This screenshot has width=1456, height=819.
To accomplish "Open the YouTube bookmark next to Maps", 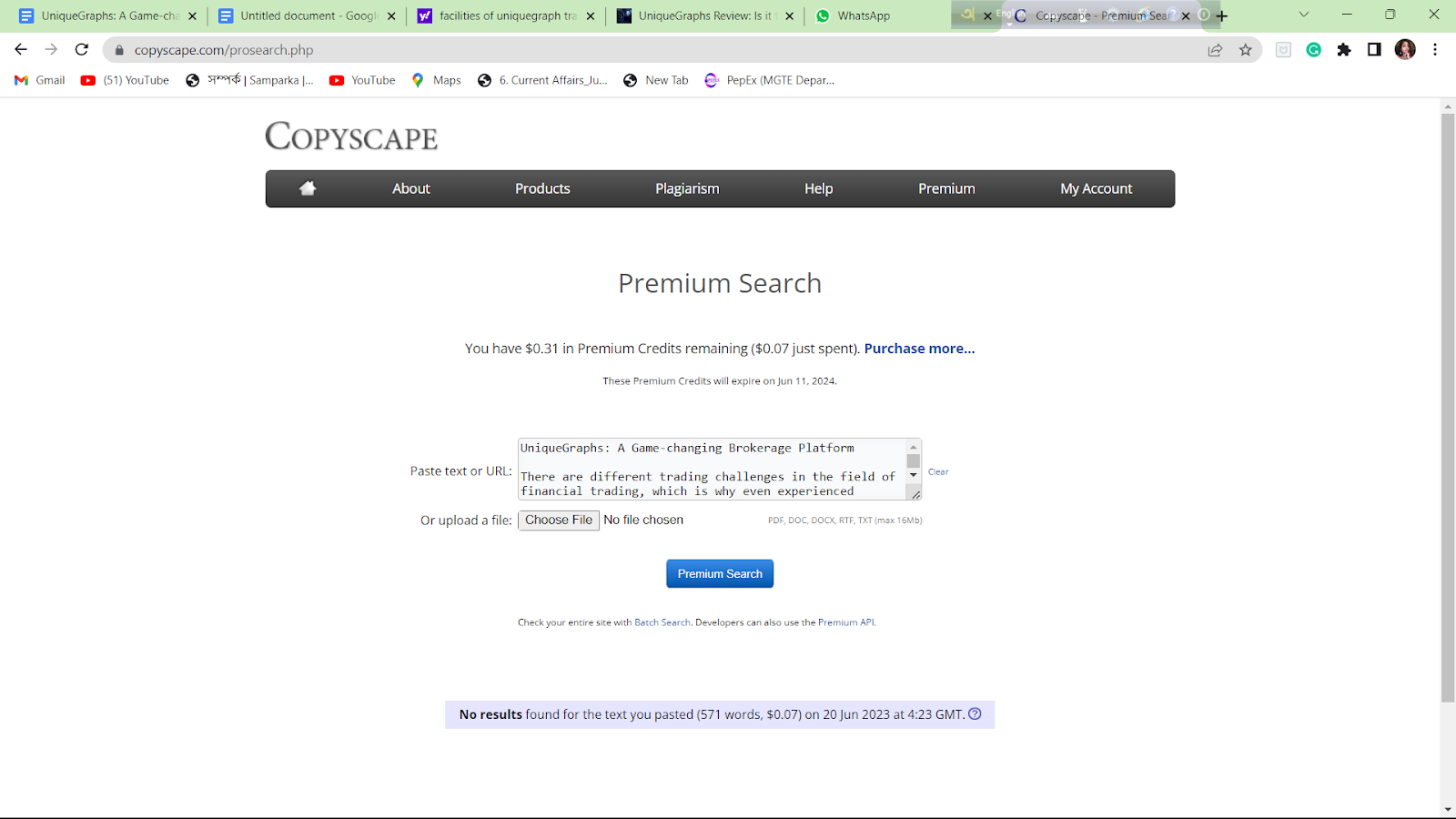I will 363,80.
